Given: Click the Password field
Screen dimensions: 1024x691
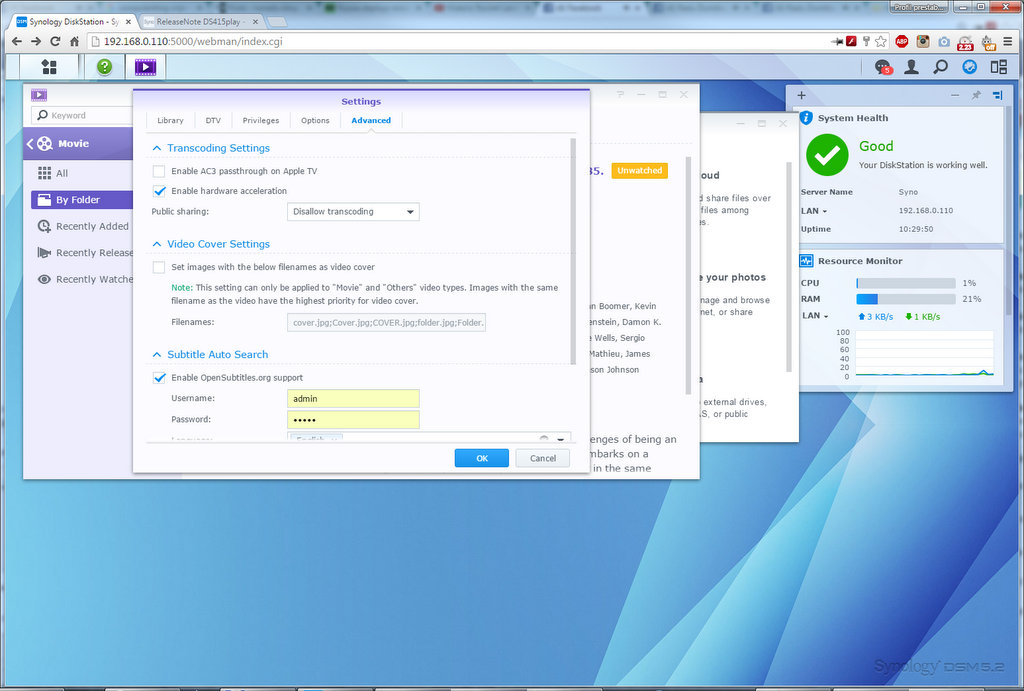Looking at the screenshot, I should point(353,419).
